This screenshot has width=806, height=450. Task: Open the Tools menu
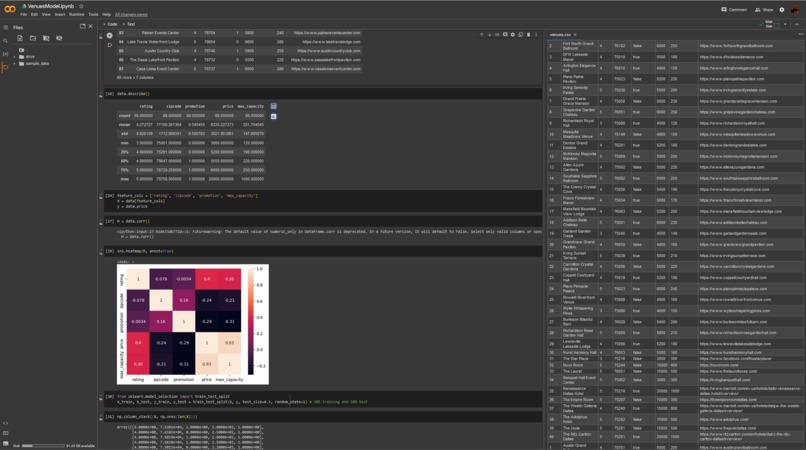(93, 14)
